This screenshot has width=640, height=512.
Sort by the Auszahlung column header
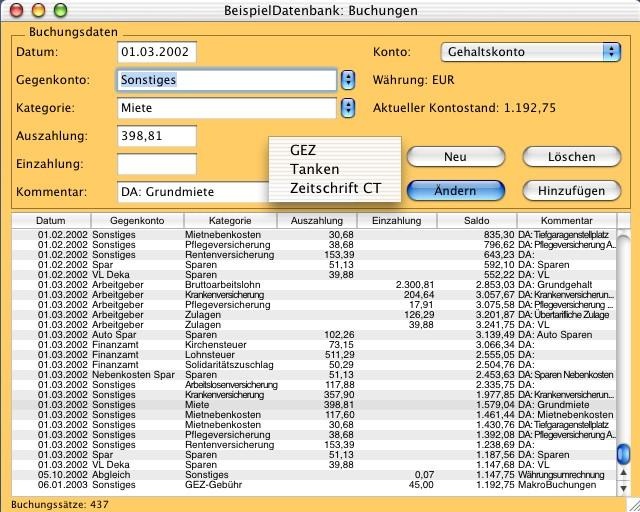[317, 220]
